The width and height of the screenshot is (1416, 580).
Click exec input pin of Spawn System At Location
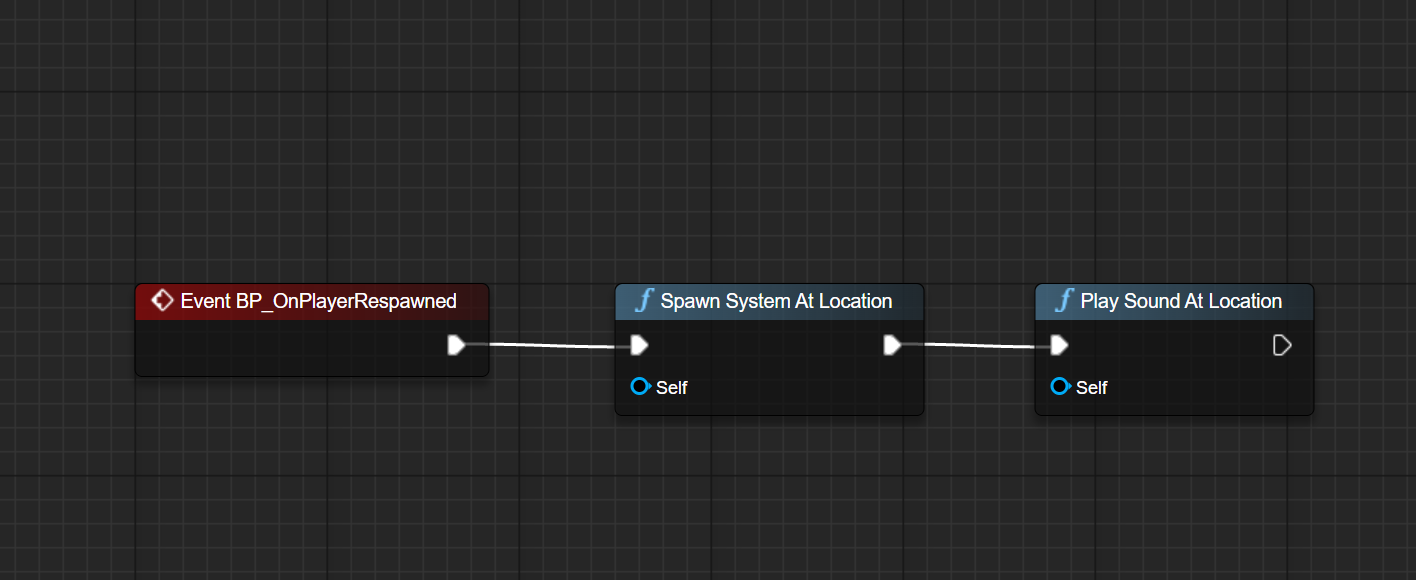[x=640, y=345]
